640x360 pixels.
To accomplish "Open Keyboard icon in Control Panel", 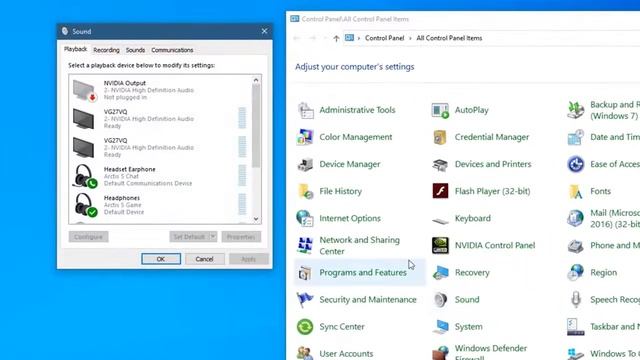I will coord(440,220).
